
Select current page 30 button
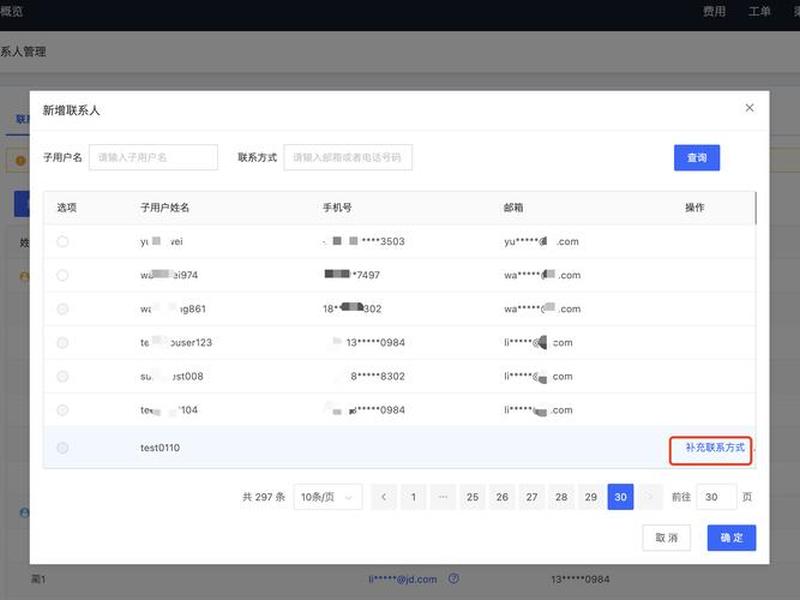pos(620,496)
